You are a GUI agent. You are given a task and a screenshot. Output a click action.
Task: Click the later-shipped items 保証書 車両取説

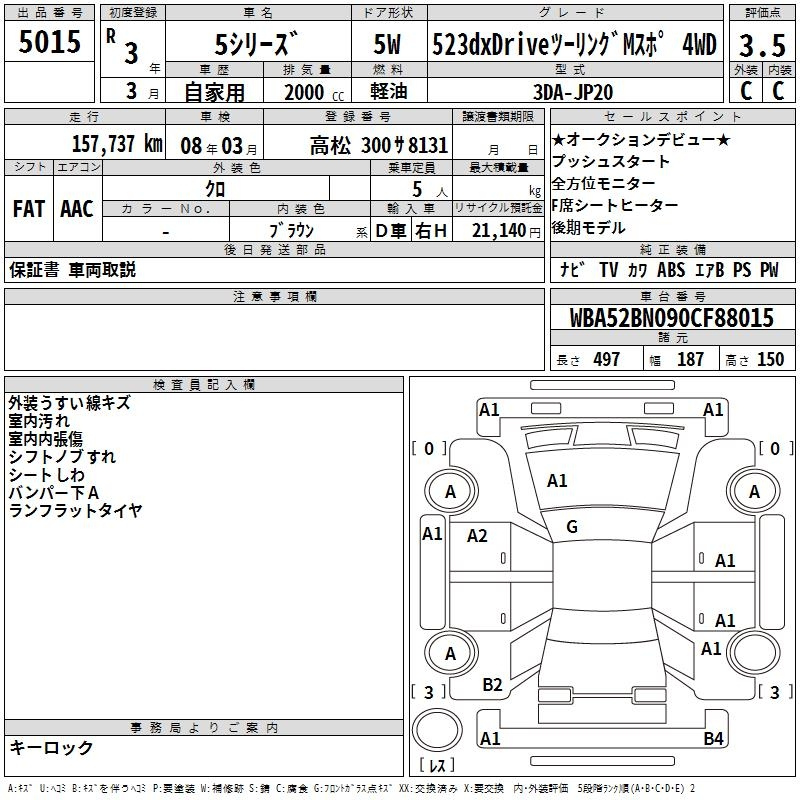72,270
